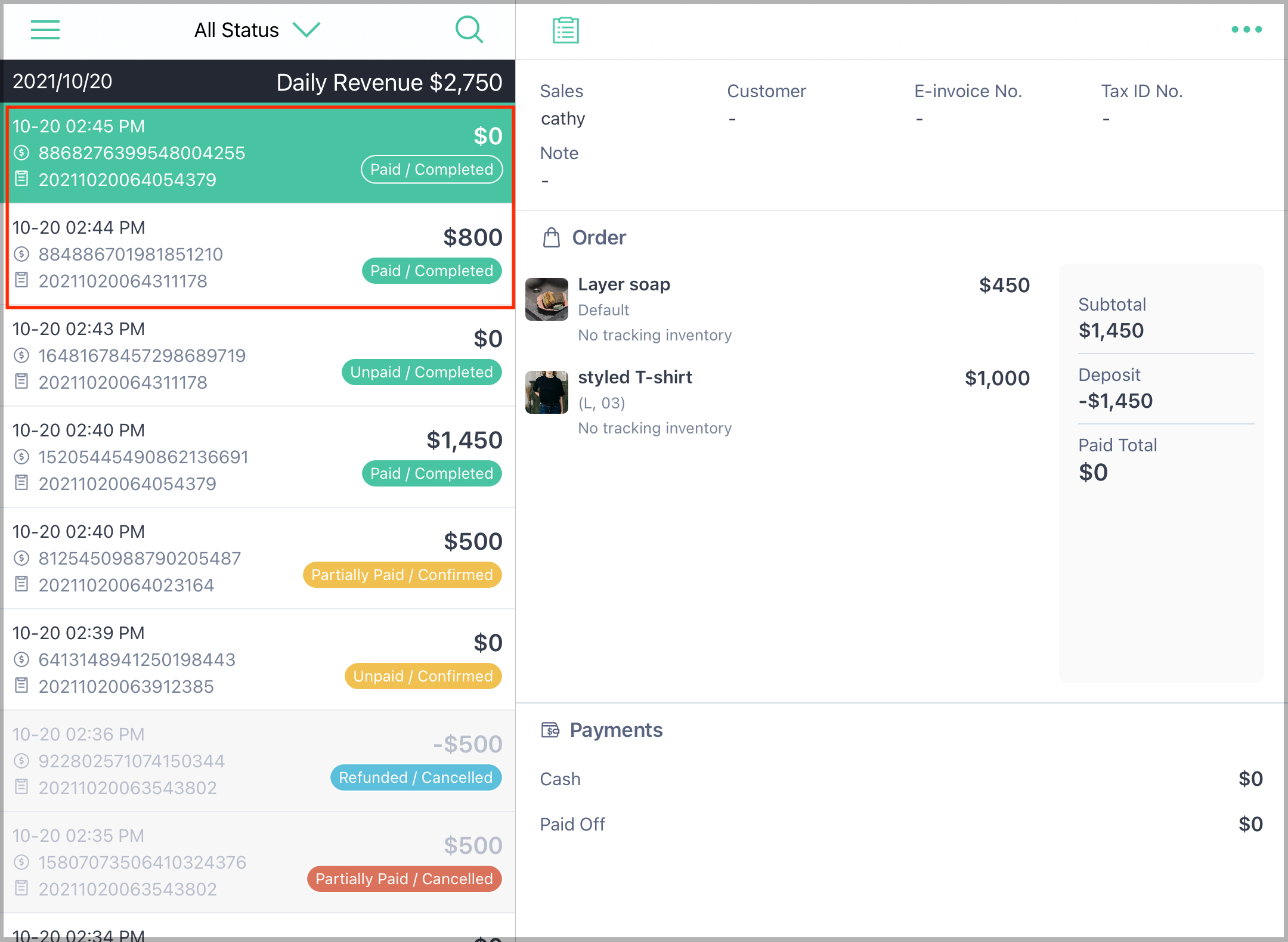Click payment icon beside 884886701981851210
The width and height of the screenshot is (1288, 942).
tap(21, 255)
